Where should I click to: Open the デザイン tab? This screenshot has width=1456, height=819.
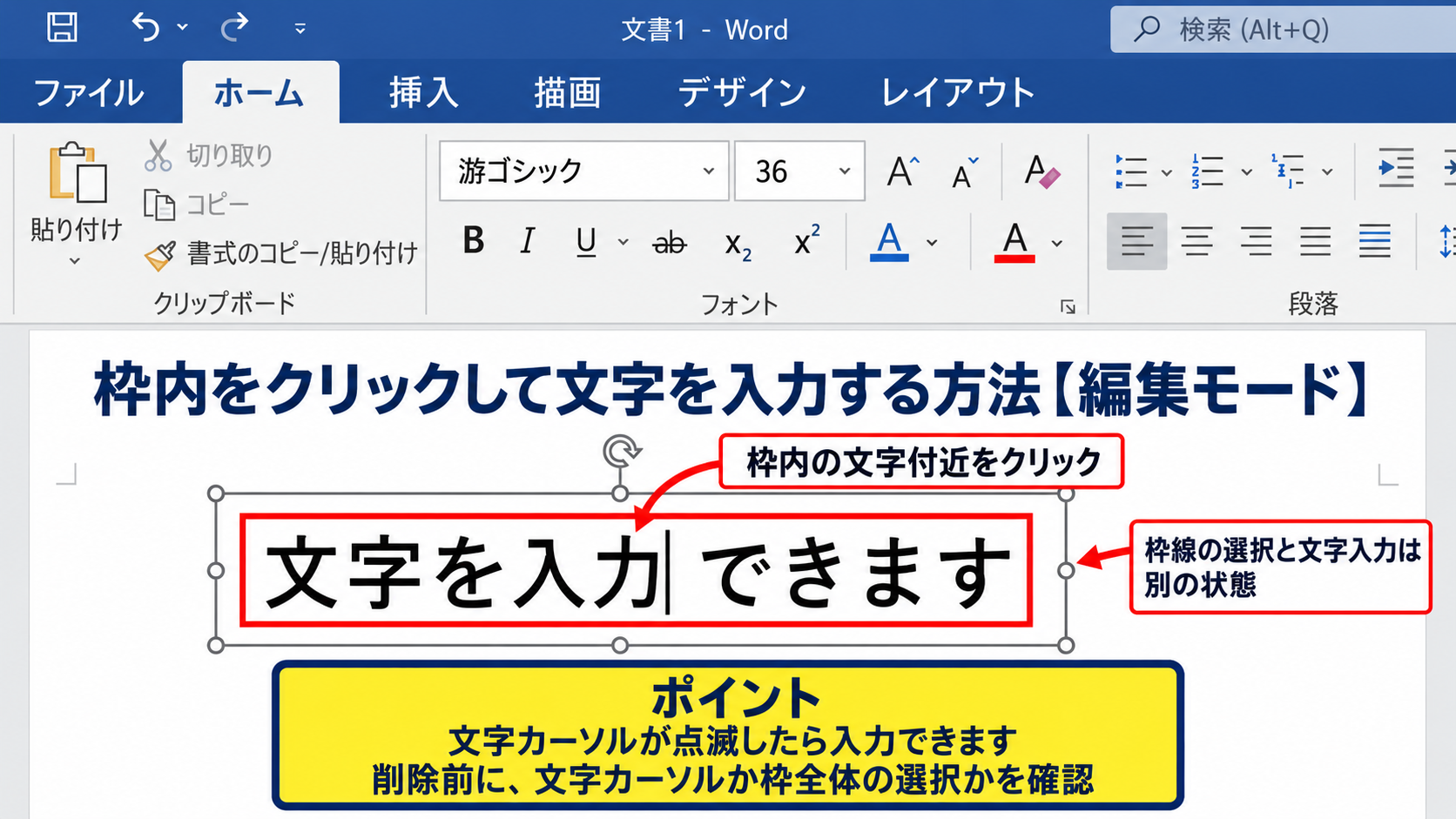coord(742,92)
